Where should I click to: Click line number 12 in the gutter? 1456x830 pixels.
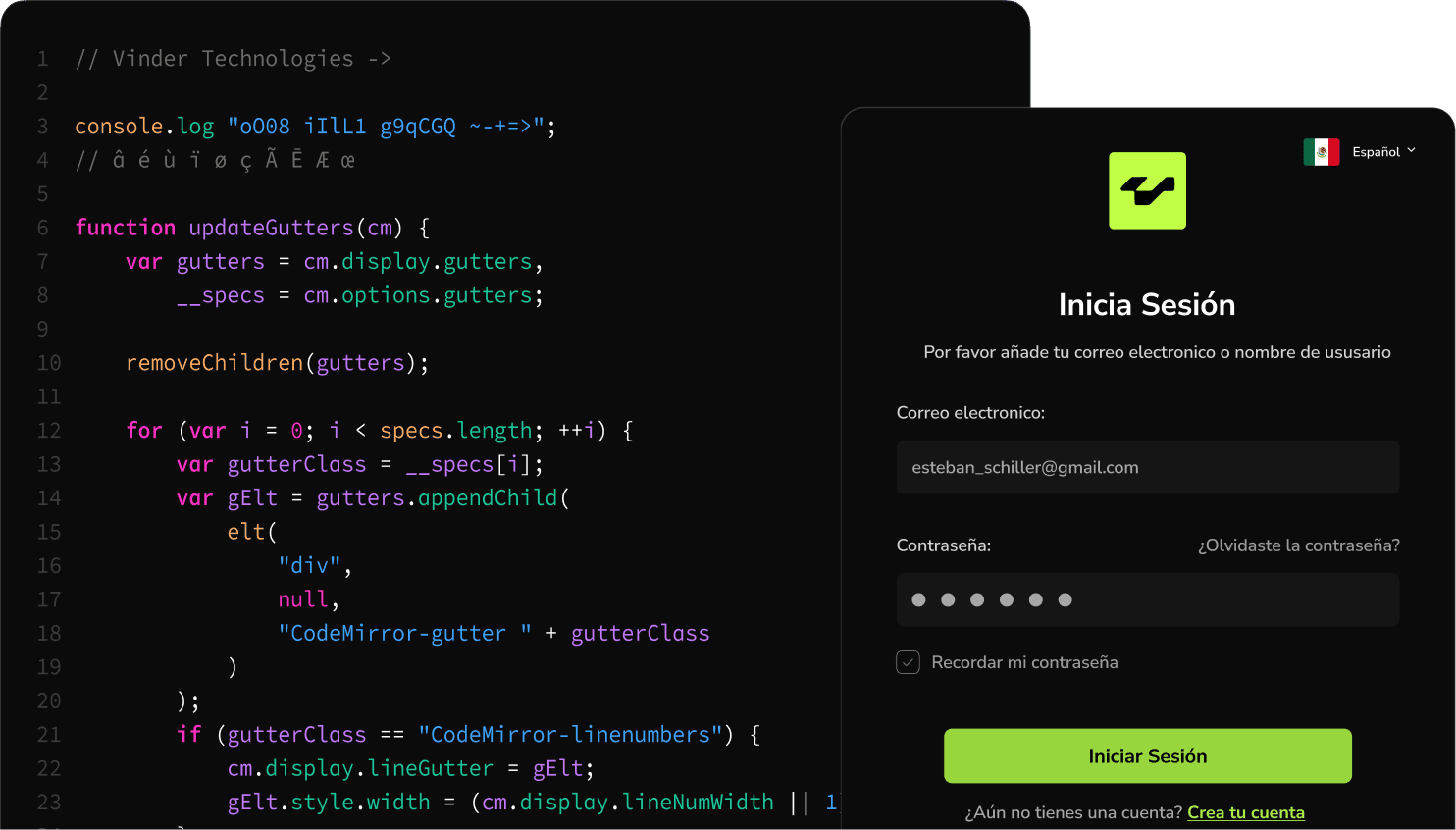(x=48, y=431)
